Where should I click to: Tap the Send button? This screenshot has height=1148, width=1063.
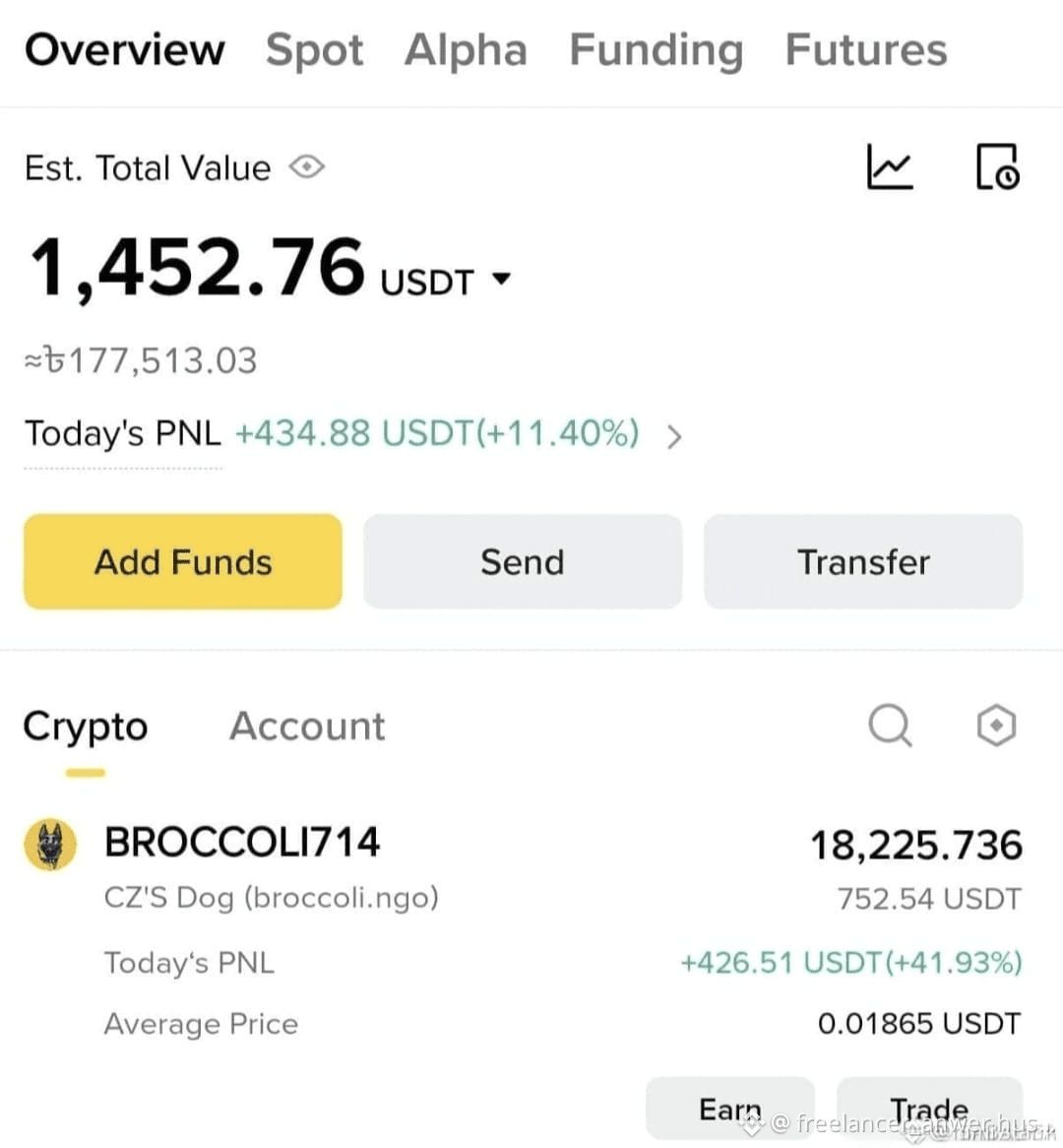click(x=523, y=561)
